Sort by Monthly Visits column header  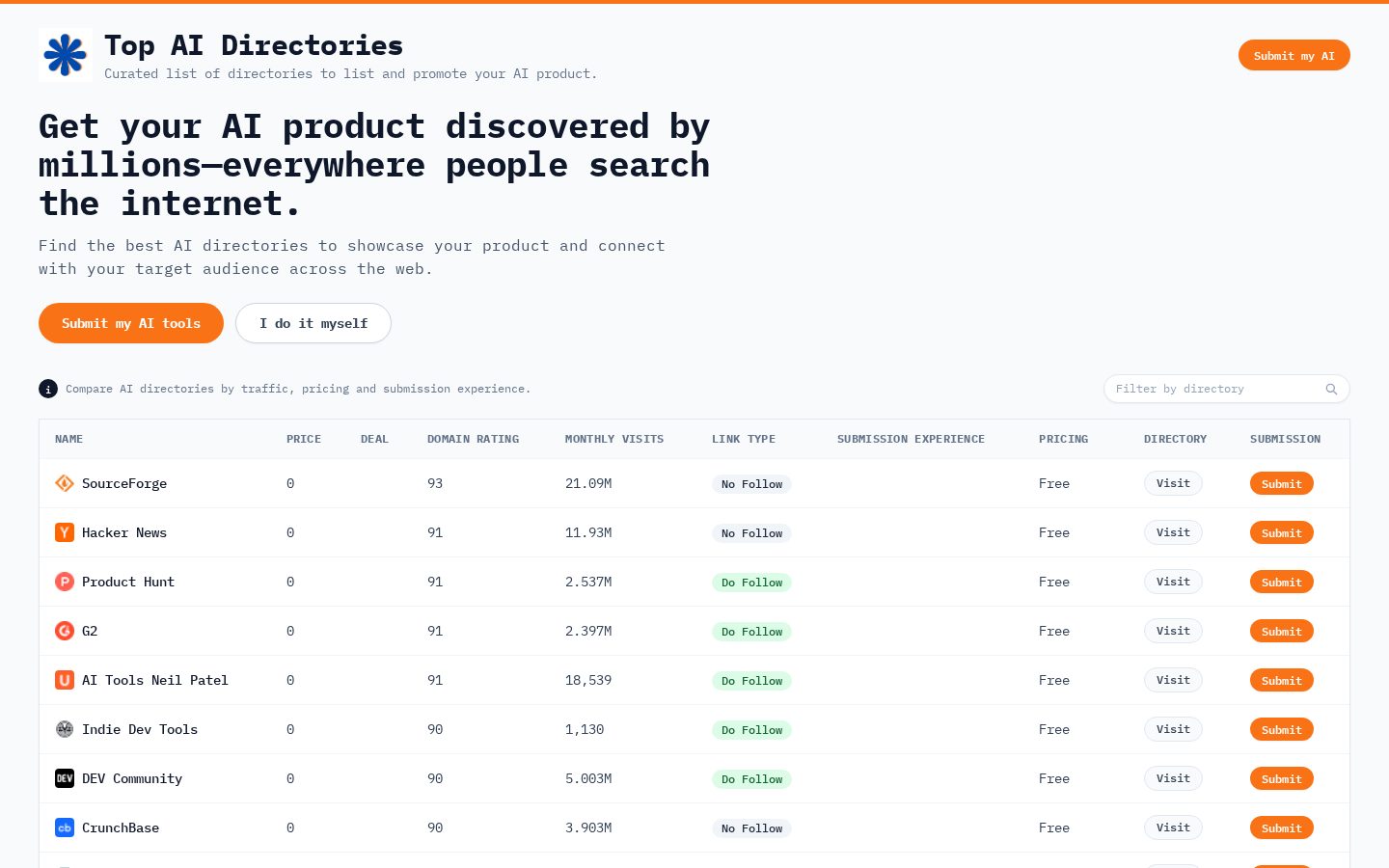click(614, 439)
